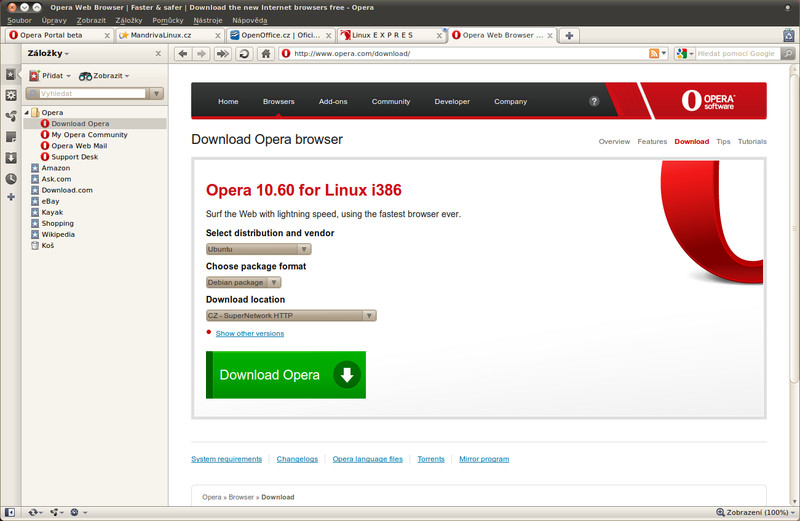
Task: Click the page vertical scrollbar
Action: [x=793, y=230]
